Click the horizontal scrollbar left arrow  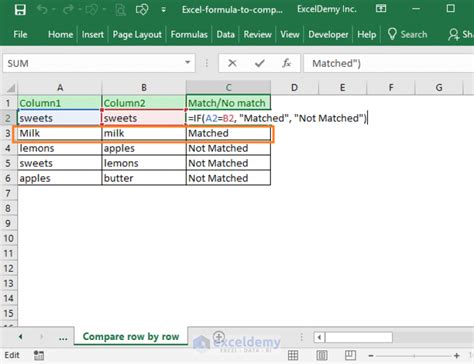[x=319, y=337]
